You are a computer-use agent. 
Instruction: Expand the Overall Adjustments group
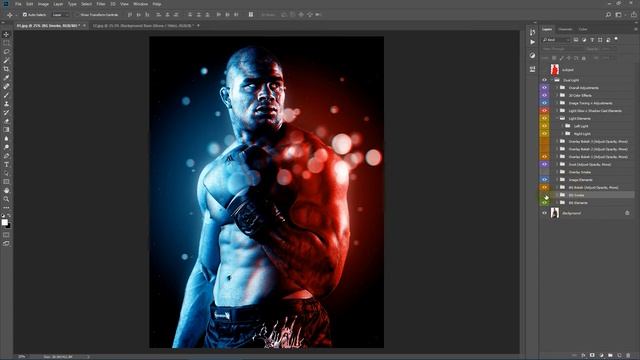pos(557,88)
